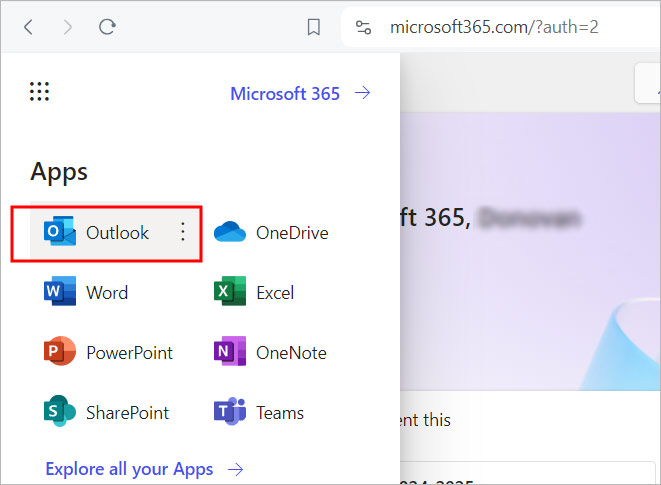Click the Word label text
Viewport: 661px width, 485px height.
[107, 293]
